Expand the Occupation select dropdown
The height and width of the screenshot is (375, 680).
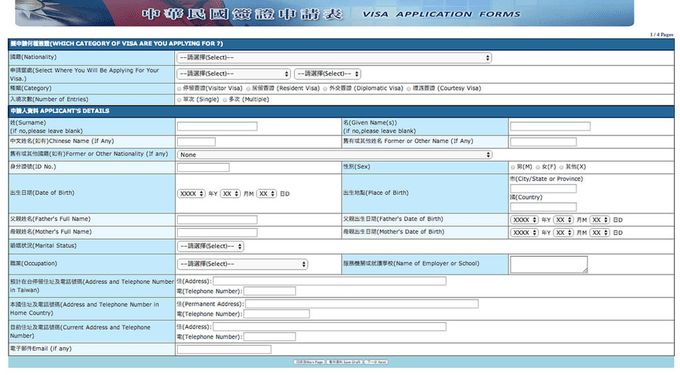click(242, 264)
